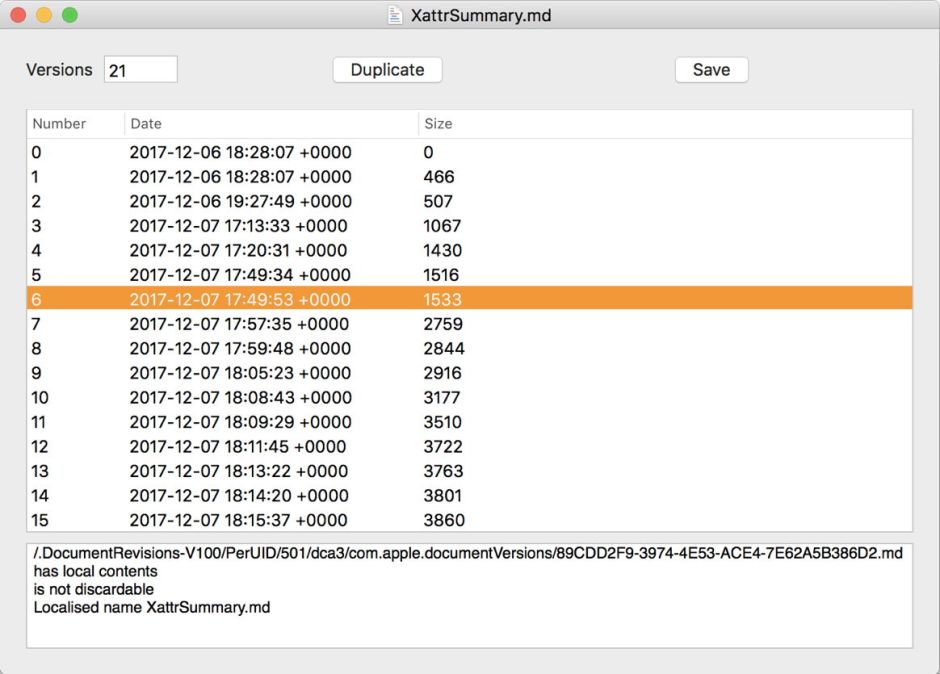Image resolution: width=940 pixels, height=674 pixels.
Task: Select version 3 with size 1067
Action: (x=240, y=226)
